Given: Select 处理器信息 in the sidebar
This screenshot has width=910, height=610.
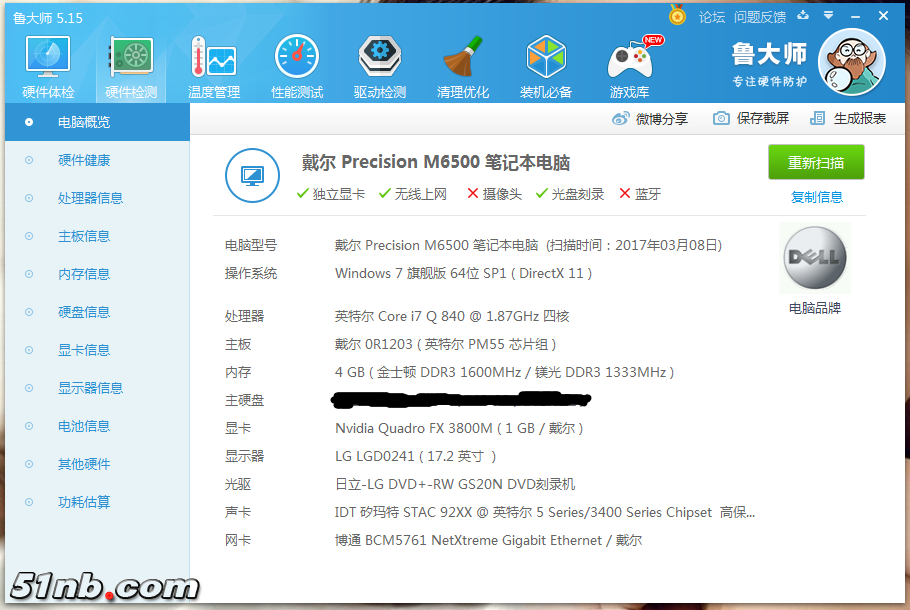Looking at the screenshot, I should pos(90,198).
